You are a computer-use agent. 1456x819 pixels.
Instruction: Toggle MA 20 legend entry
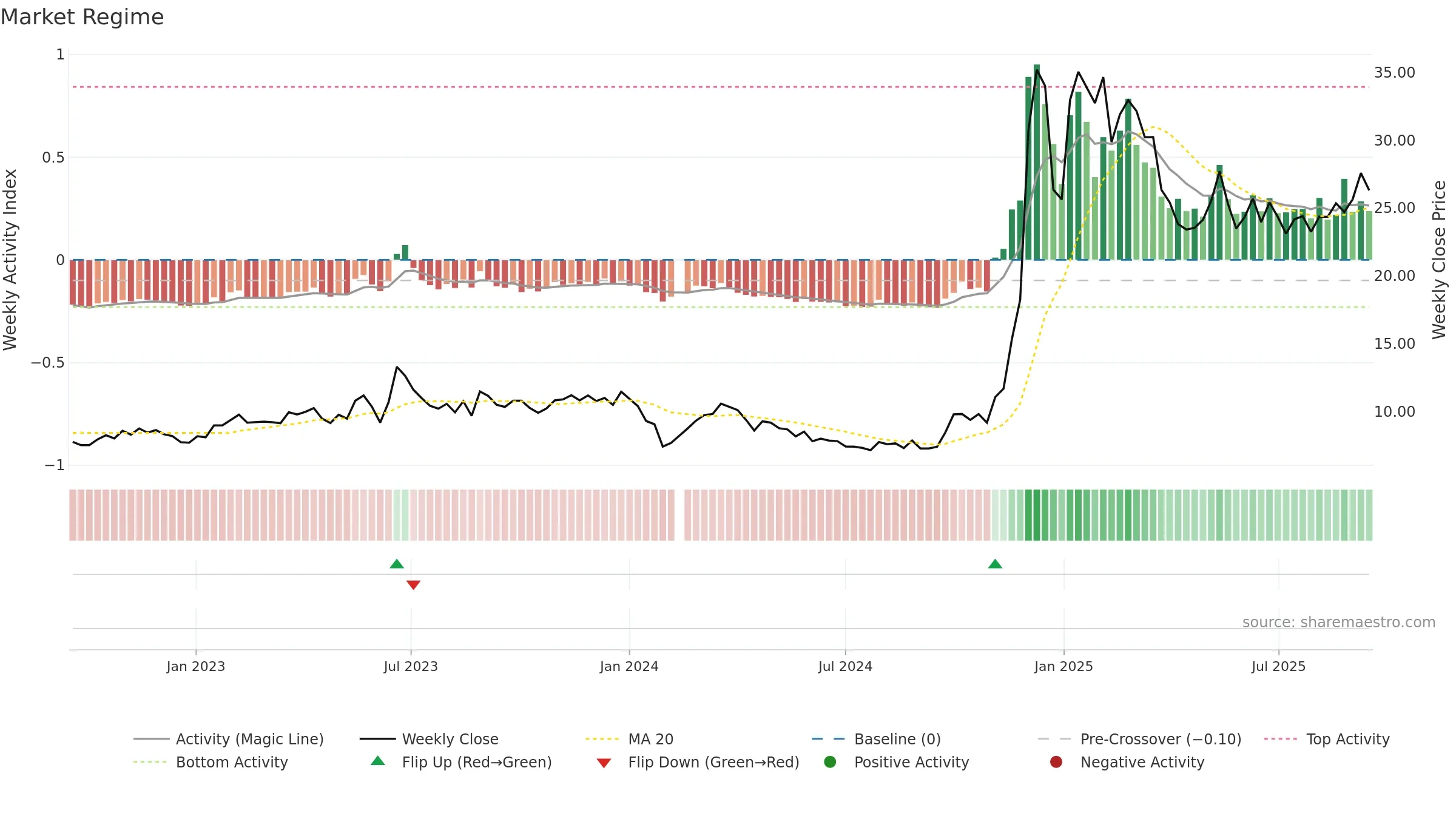tap(629, 739)
